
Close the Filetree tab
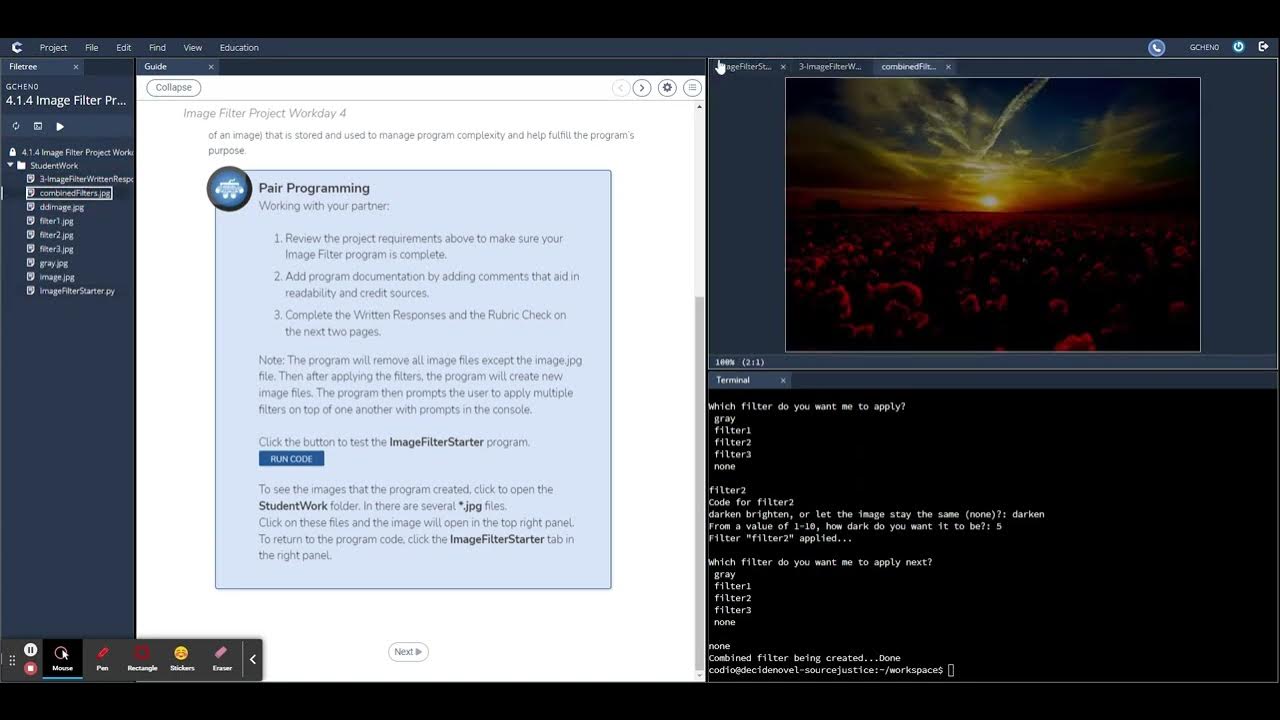click(75, 67)
